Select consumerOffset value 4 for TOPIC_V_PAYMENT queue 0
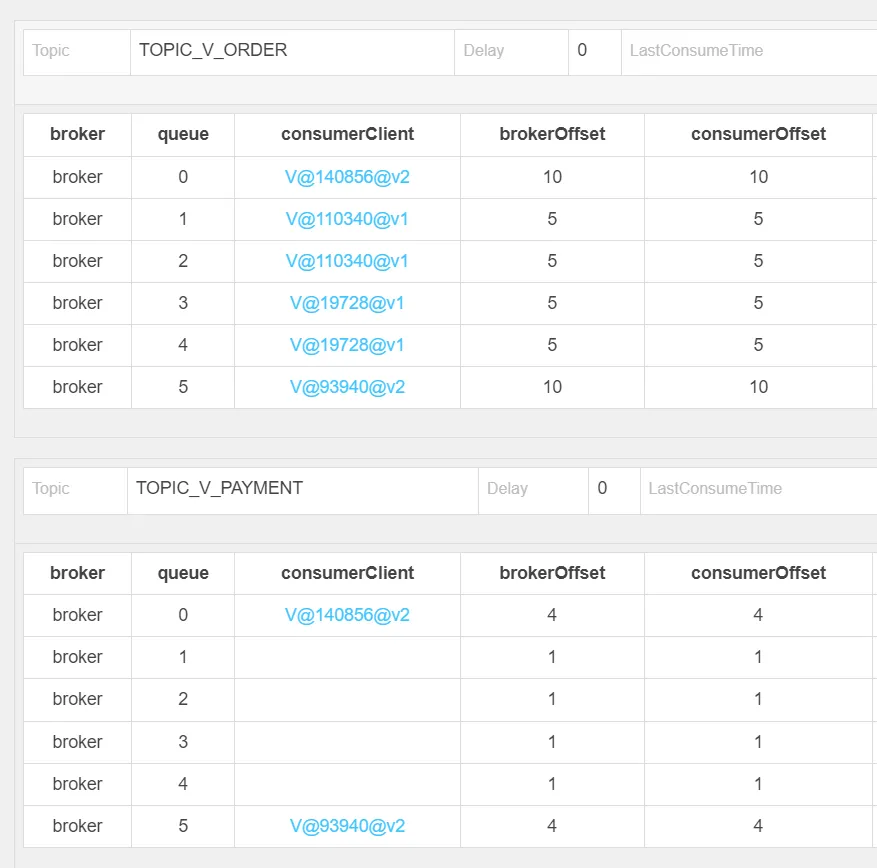 pyautogui.click(x=758, y=615)
